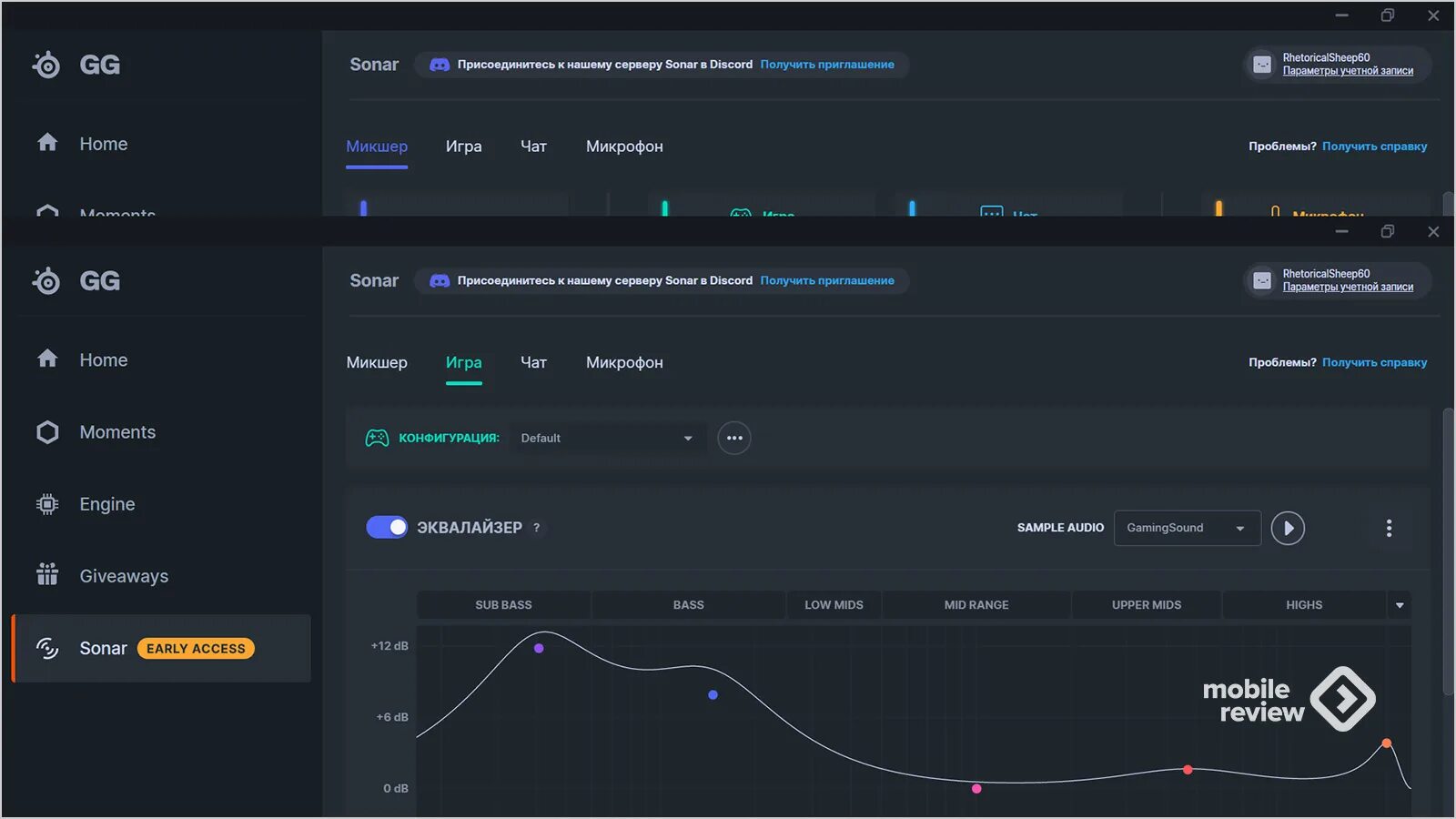This screenshot has height=819, width=1456.
Task: Open Moments in the front window sidebar
Action: (96, 432)
